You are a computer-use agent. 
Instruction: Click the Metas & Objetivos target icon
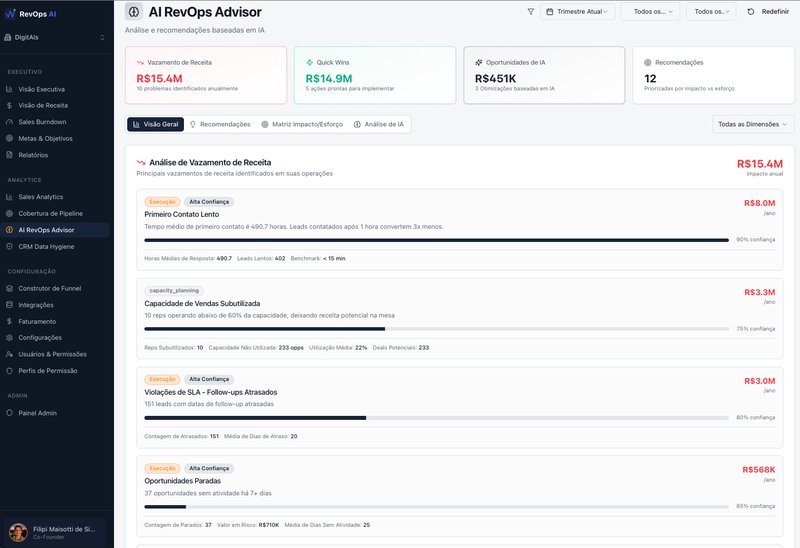[9, 138]
